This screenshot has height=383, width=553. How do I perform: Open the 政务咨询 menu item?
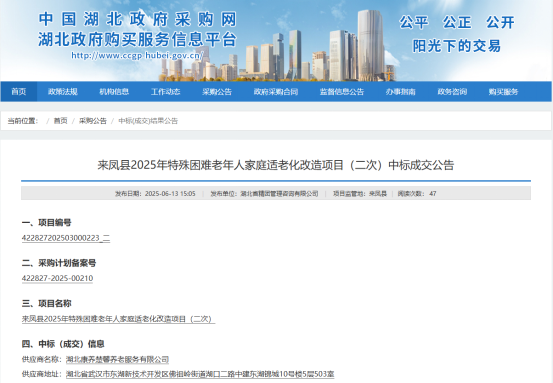[x=452, y=92]
